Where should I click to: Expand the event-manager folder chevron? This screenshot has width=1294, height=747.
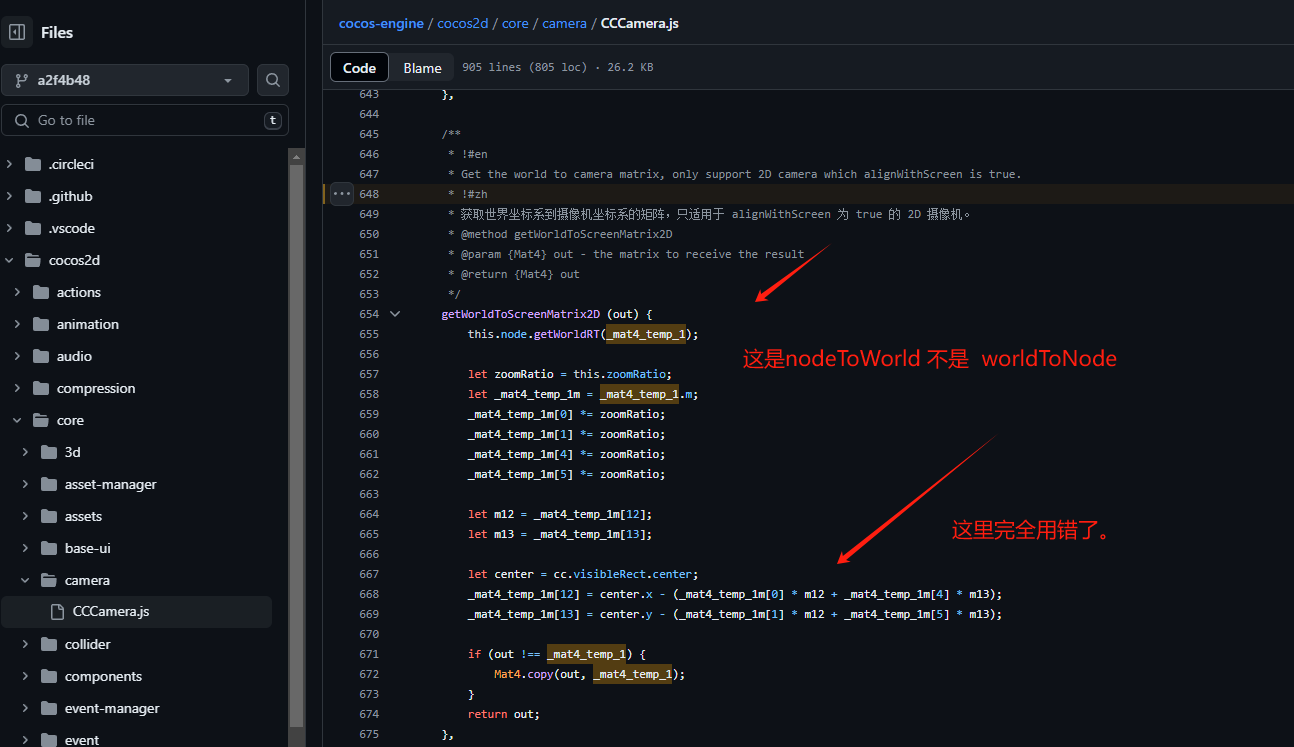coord(26,708)
